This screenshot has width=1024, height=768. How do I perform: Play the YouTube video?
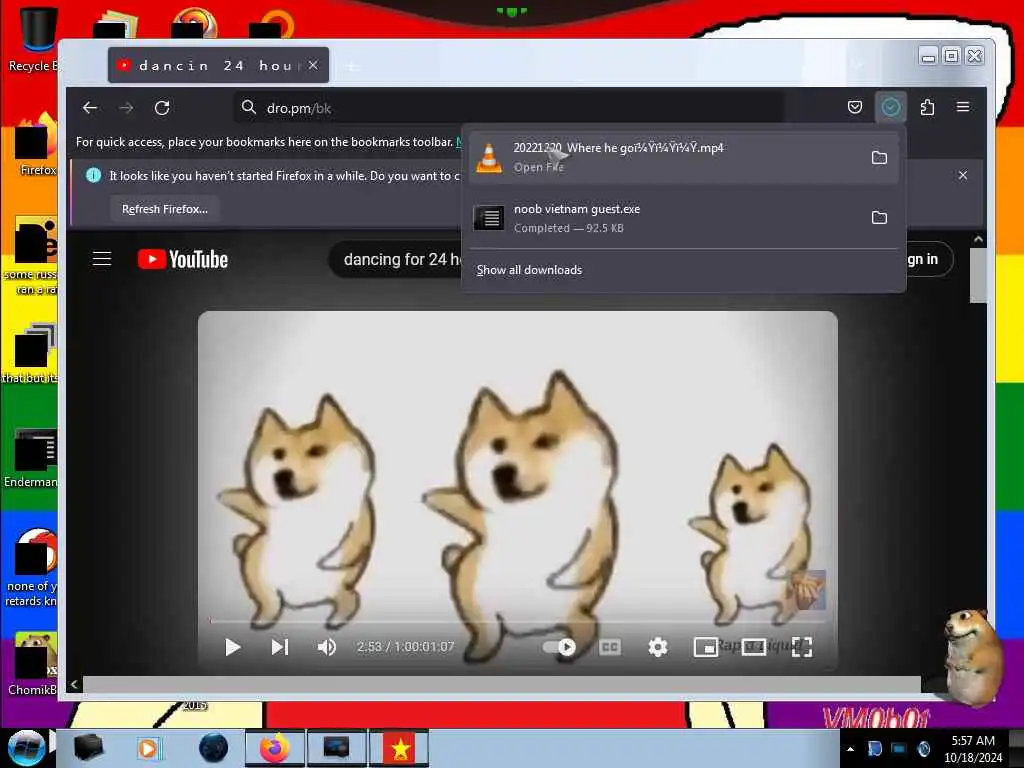[x=232, y=647]
